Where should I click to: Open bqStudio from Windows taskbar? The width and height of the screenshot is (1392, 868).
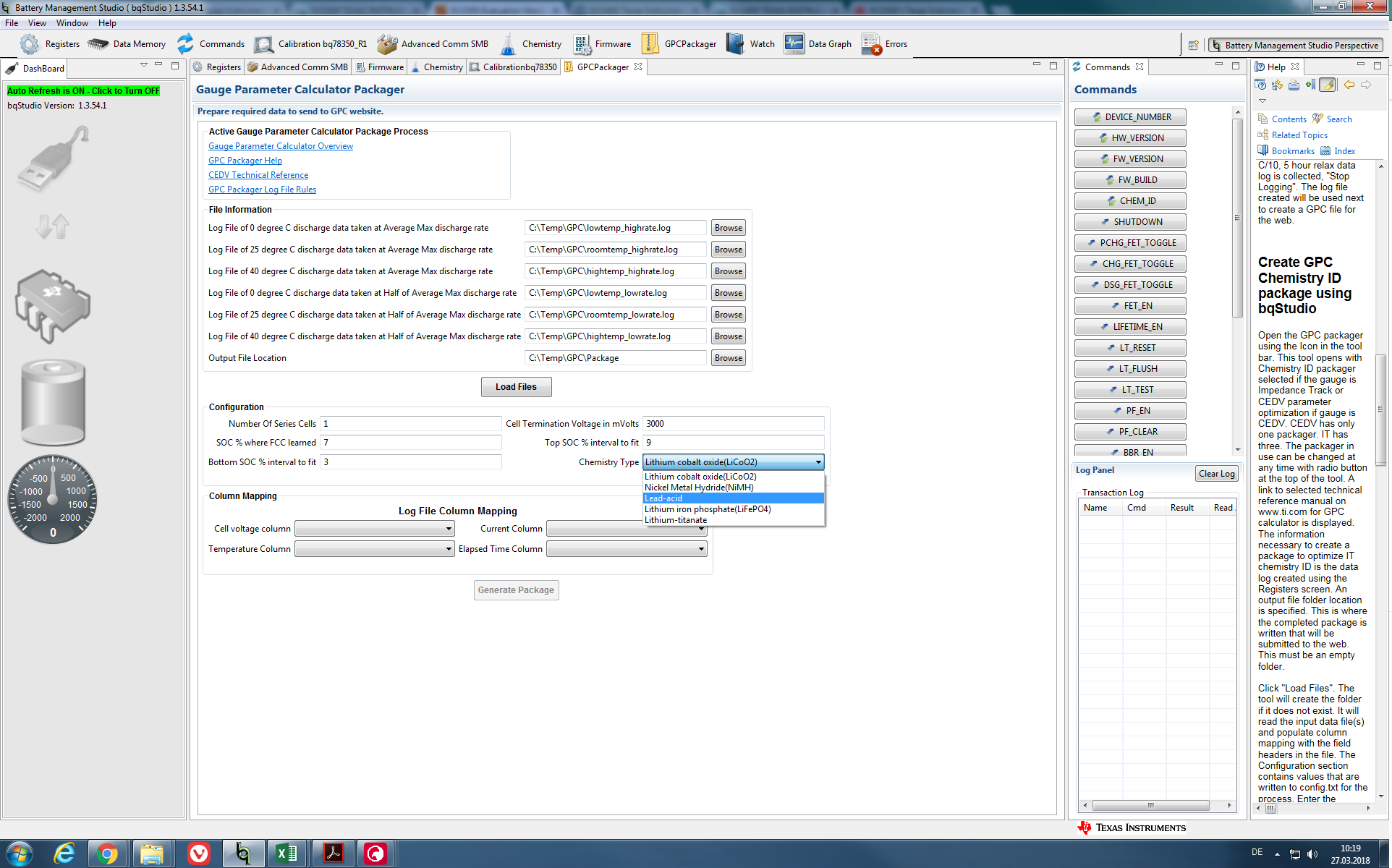[243, 854]
